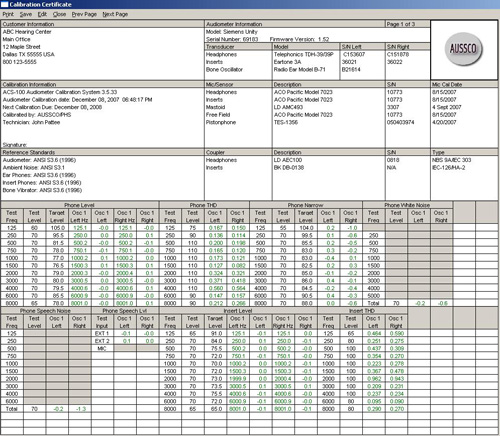The width and height of the screenshot is (500, 436).
Task: Click Technician: John Pattee line
Action: [x=31, y=122]
